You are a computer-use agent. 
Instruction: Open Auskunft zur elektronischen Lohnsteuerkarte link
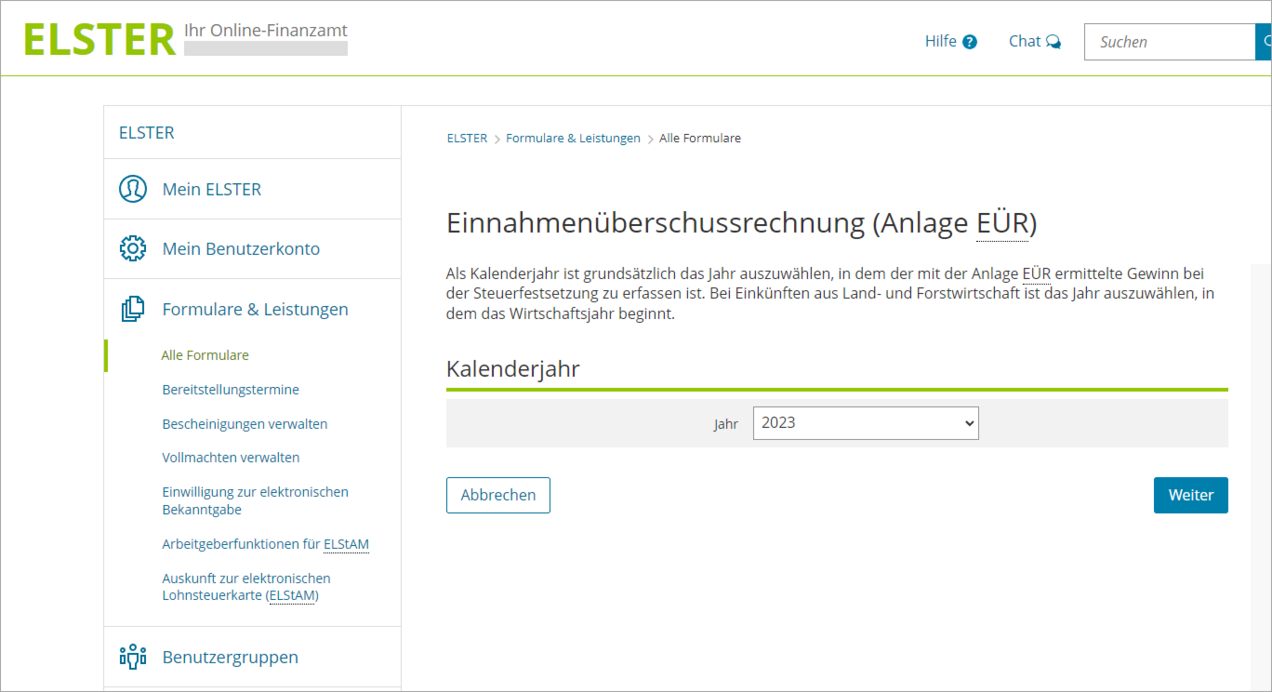pos(246,587)
